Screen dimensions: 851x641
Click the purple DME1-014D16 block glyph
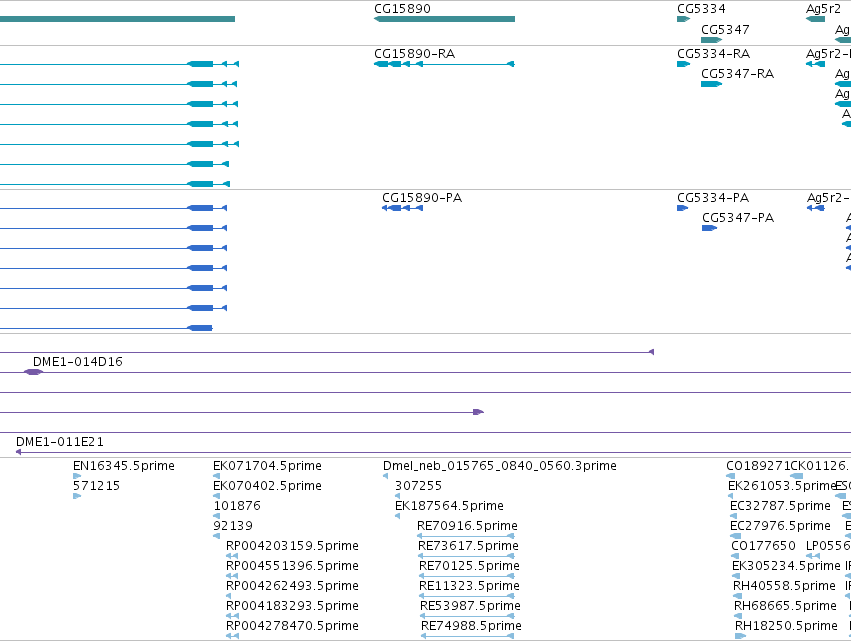pyautogui.click(x=33, y=372)
